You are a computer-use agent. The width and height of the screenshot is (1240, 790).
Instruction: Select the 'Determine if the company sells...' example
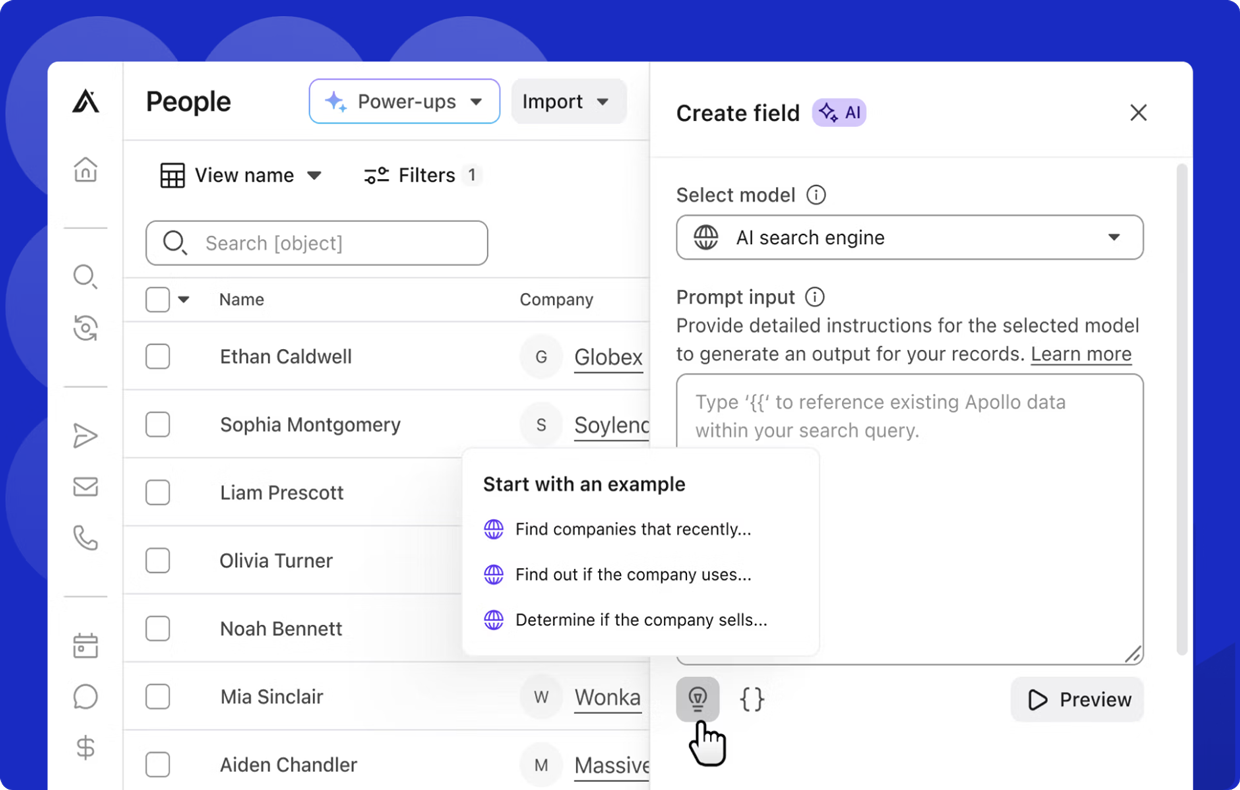pos(640,620)
